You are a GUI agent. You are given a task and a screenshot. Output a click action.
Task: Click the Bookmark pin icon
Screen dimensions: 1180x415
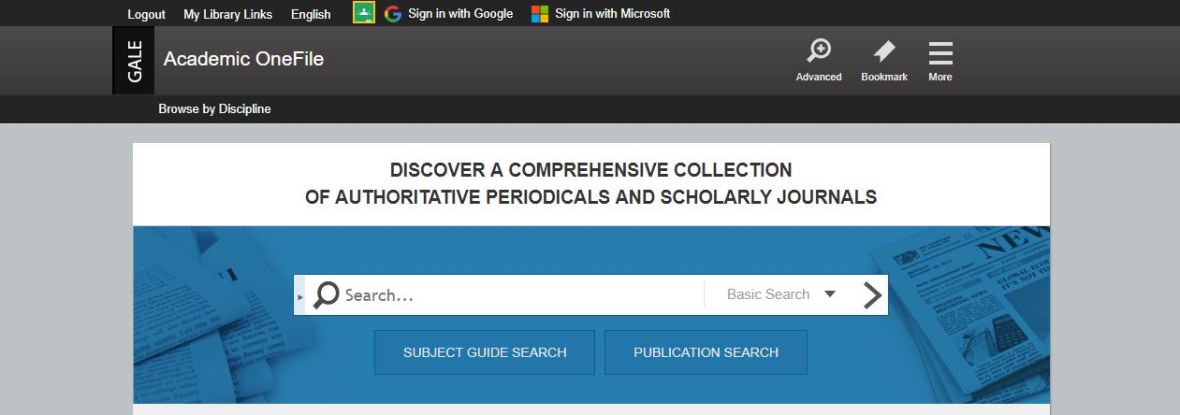click(884, 52)
